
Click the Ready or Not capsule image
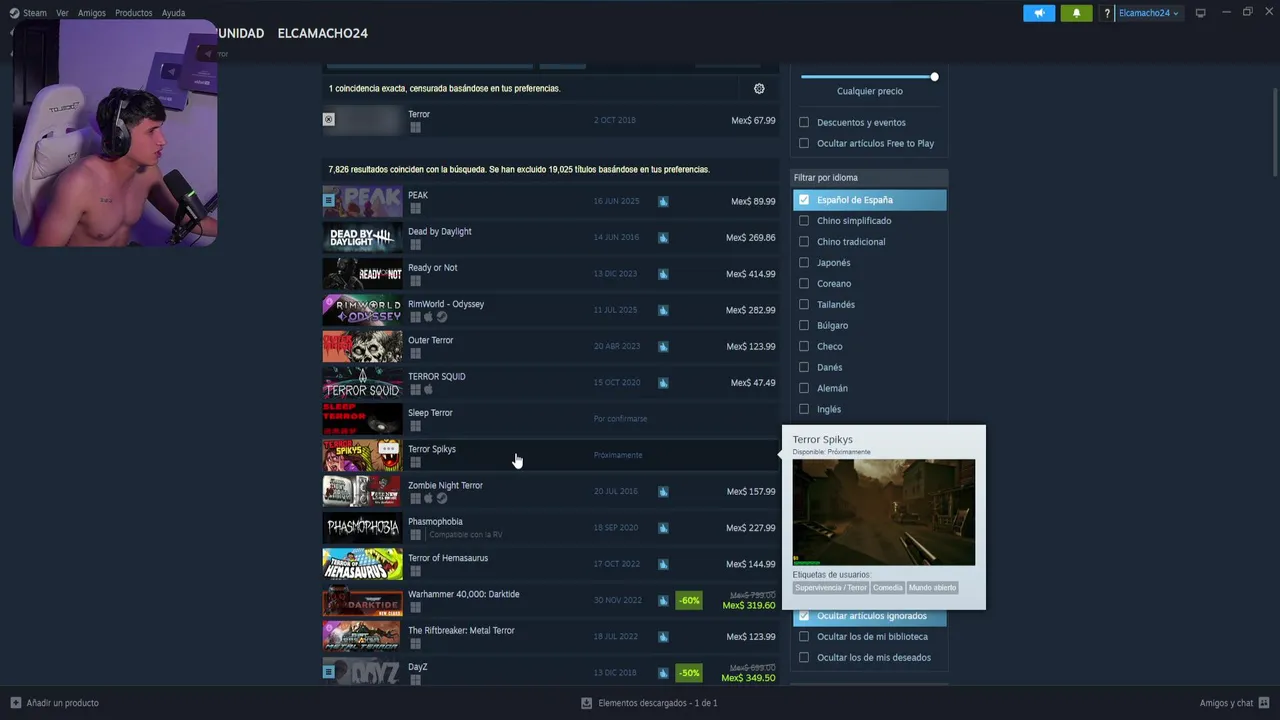[x=362, y=274]
